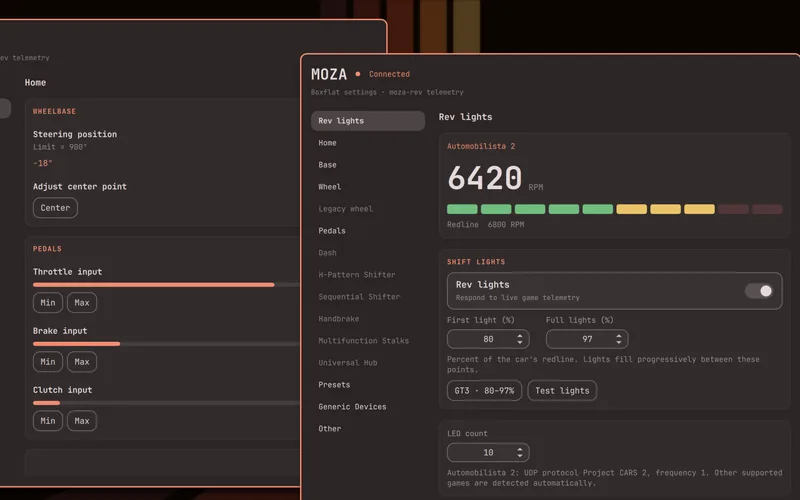
Task: Click the LED count field
Action: pos(488,453)
